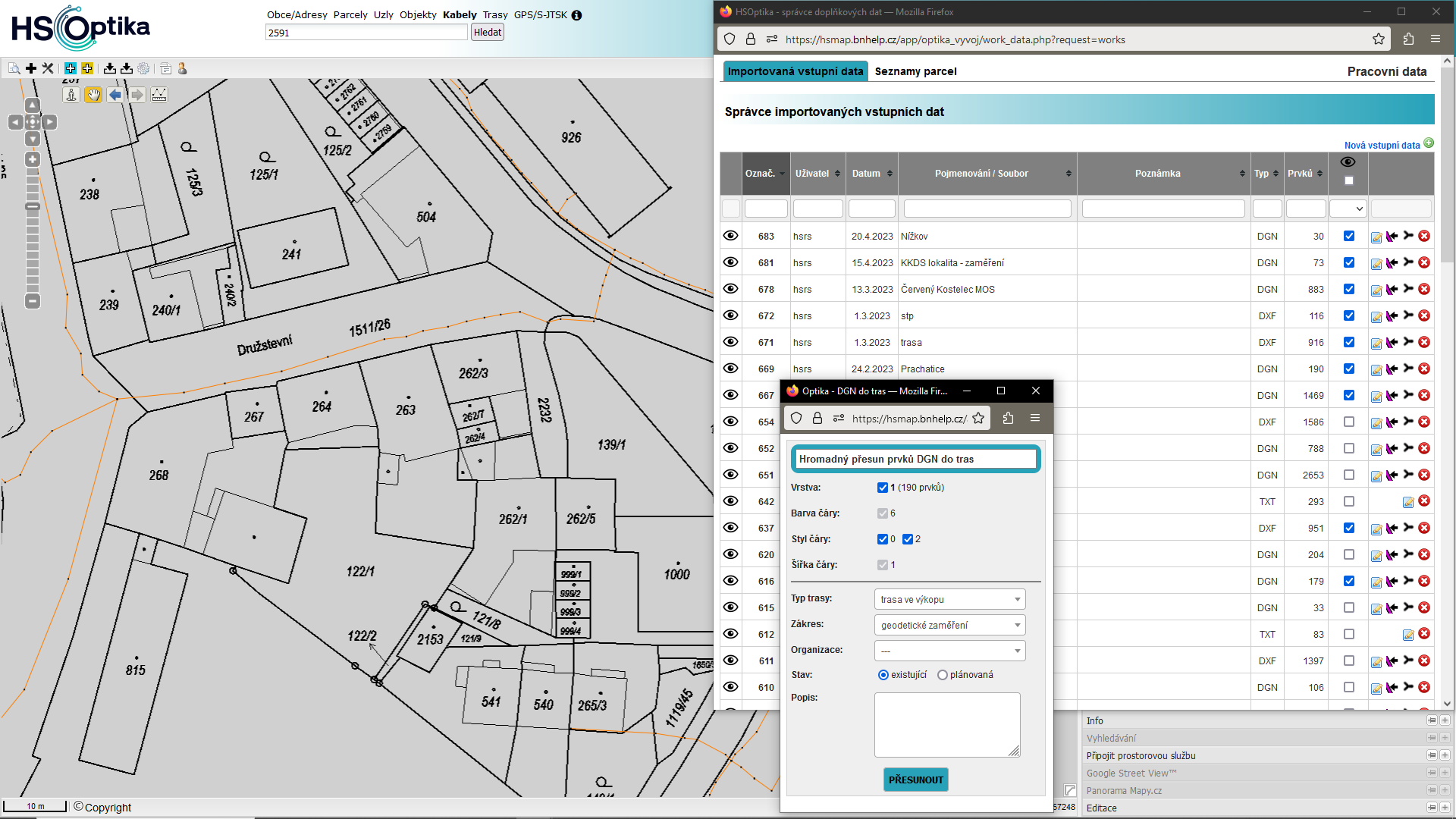Click the yellow plus add icon
The width and height of the screenshot is (1456, 819).
(87, 68)
